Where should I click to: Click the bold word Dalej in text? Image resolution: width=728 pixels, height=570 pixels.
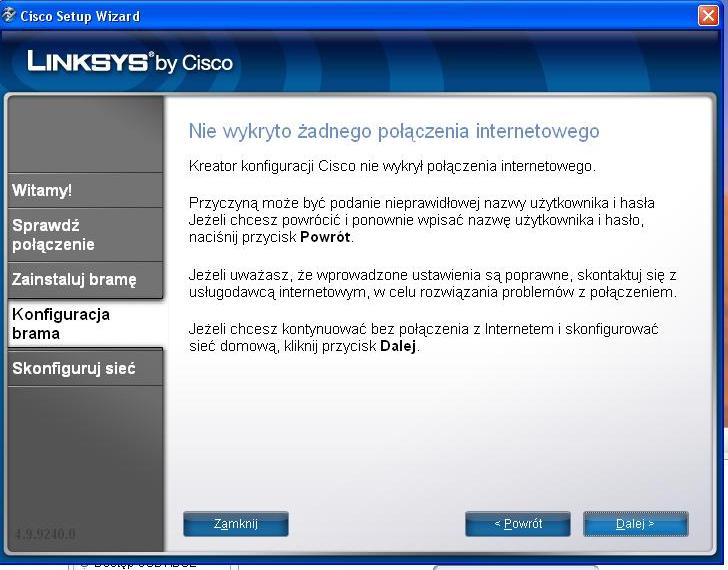(398, 346)
